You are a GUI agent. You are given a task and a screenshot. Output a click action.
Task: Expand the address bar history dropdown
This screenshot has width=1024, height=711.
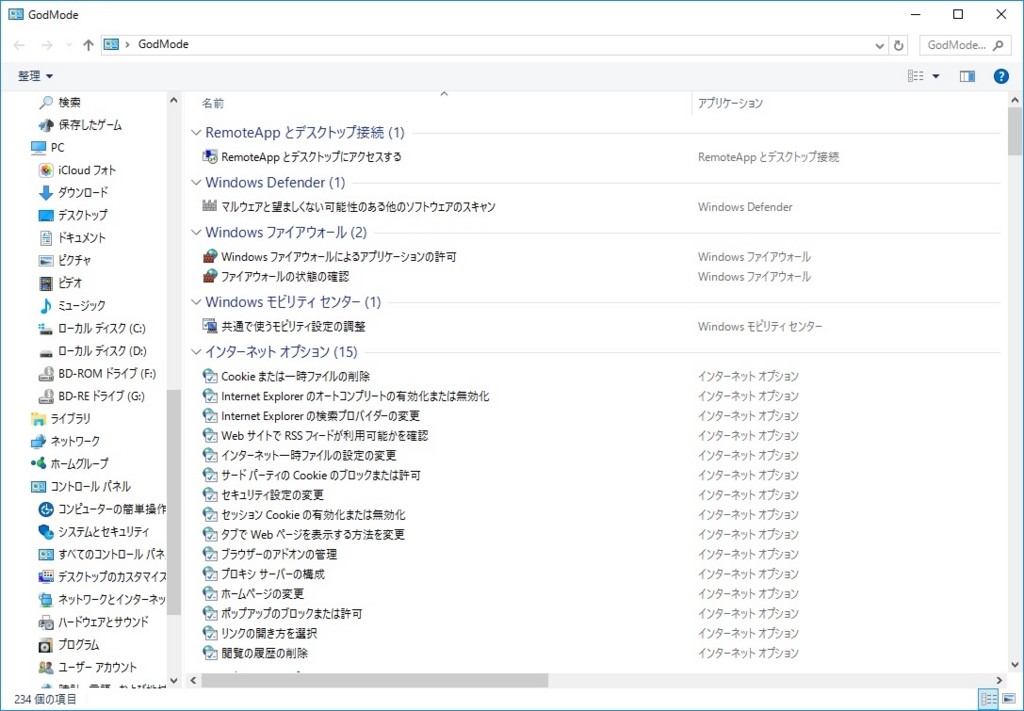pos(879,45)
